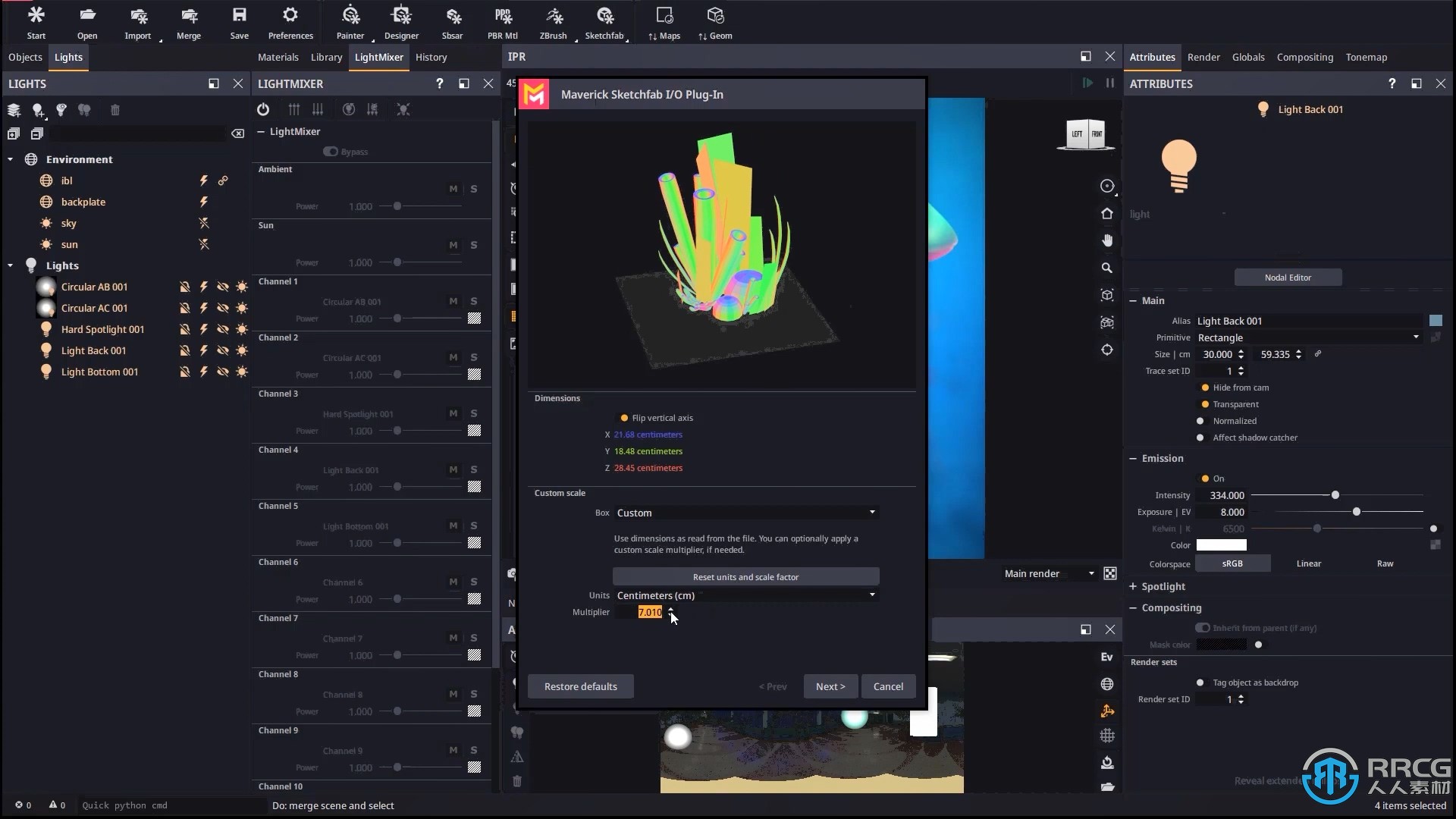
Task: Switch to the Tonemap tab
Action: [x=1367, y=57]
